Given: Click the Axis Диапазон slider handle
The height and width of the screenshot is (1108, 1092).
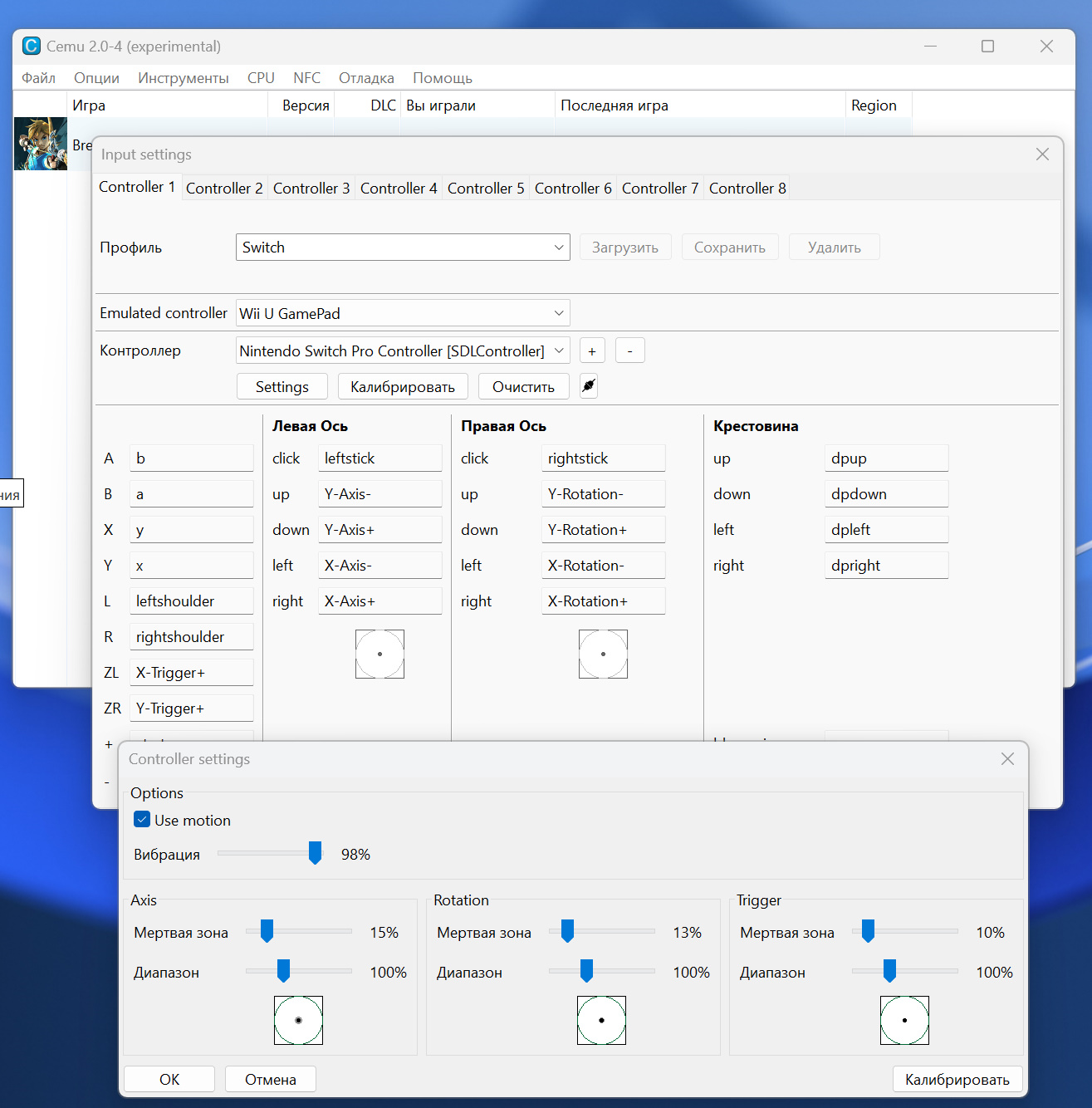Looking at the screenshot, I should click(283, 971).
